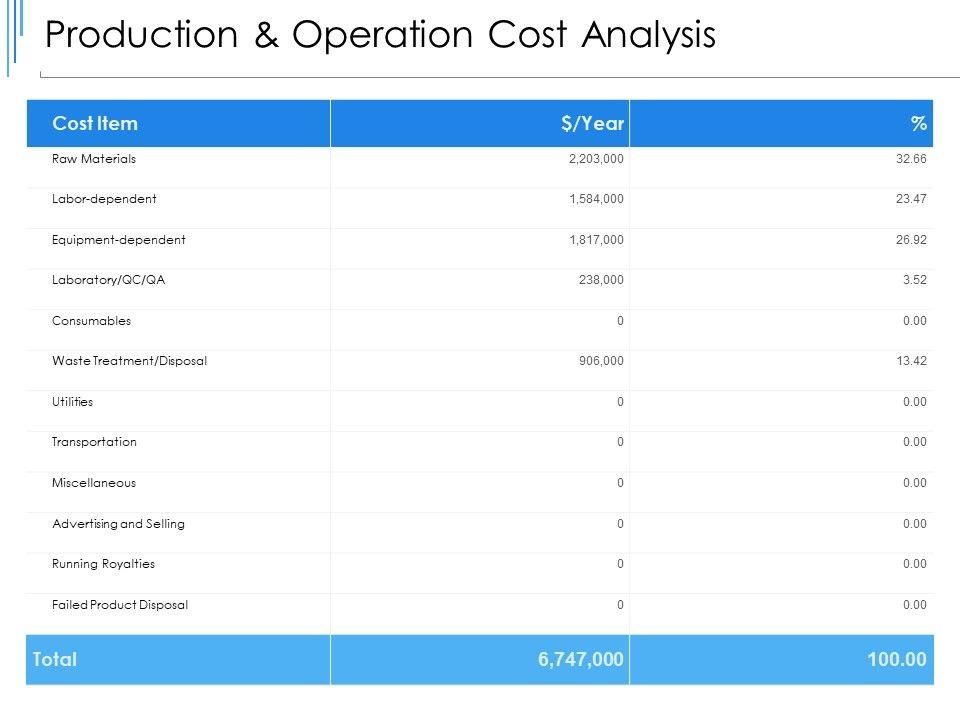Click the 6,747,000 total amount cell

click(x=581, y=659)
